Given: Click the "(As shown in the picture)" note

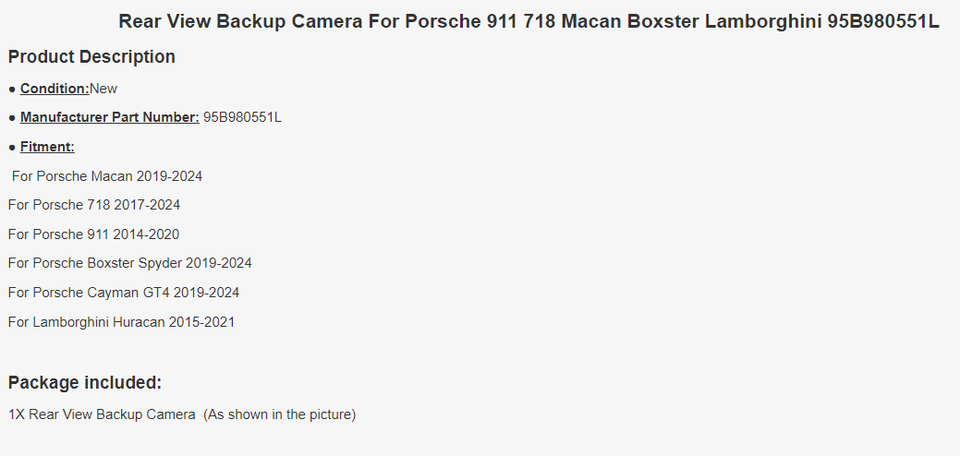Looking at the screenshot, I should point(280,414).
